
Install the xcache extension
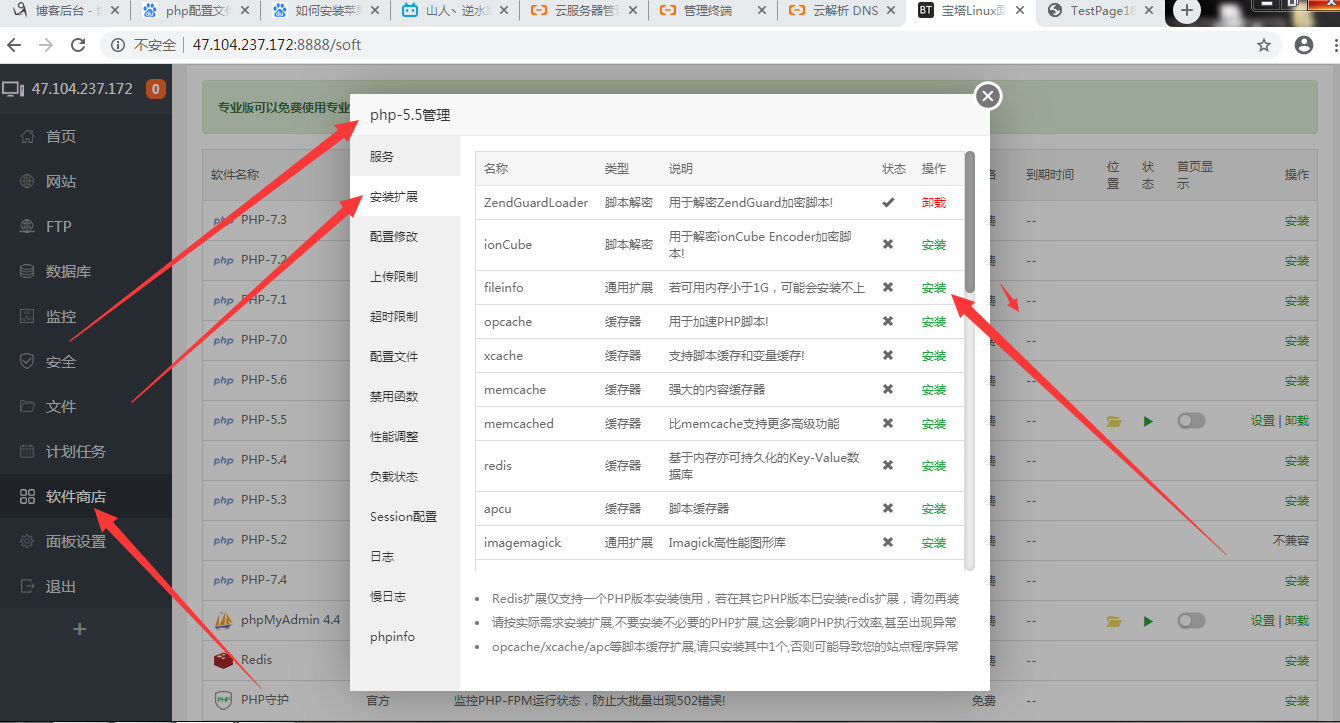click(x=934, y=356)
